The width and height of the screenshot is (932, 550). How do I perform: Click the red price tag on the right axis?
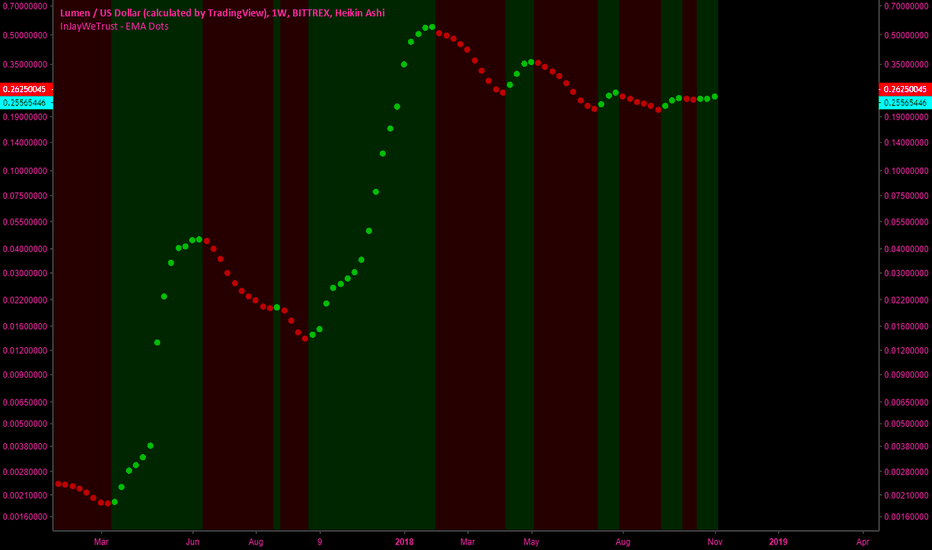click(x=905, y=89)
